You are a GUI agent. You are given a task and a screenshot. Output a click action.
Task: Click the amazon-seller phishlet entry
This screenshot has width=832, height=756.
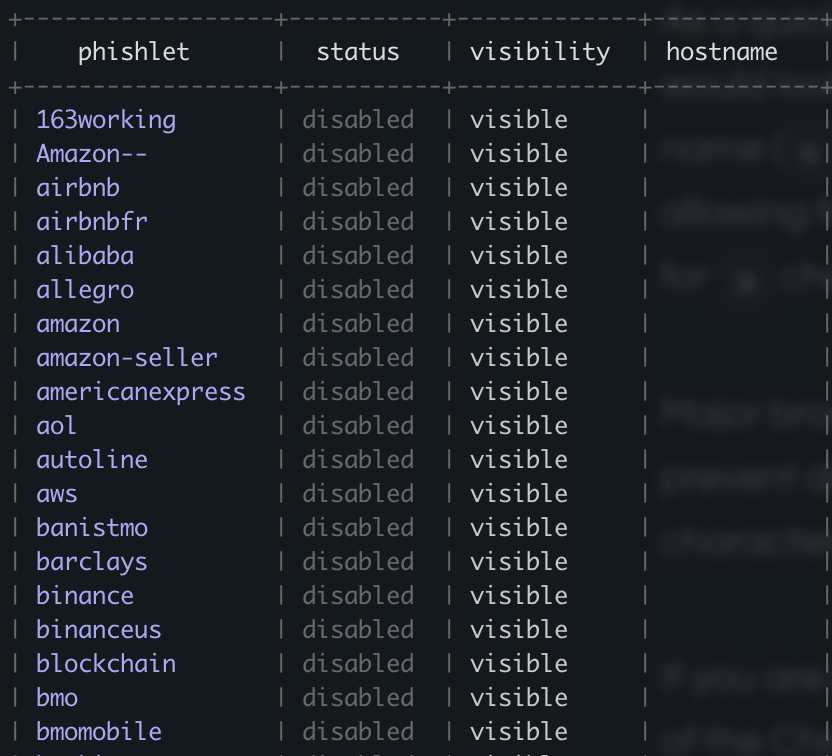pos(127,358)
